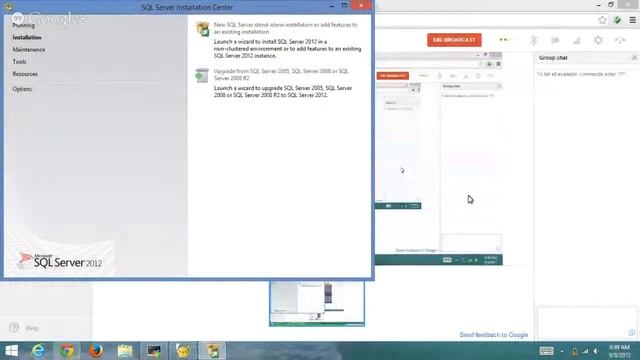Toggle the hangout camera icon

[555, 40]
